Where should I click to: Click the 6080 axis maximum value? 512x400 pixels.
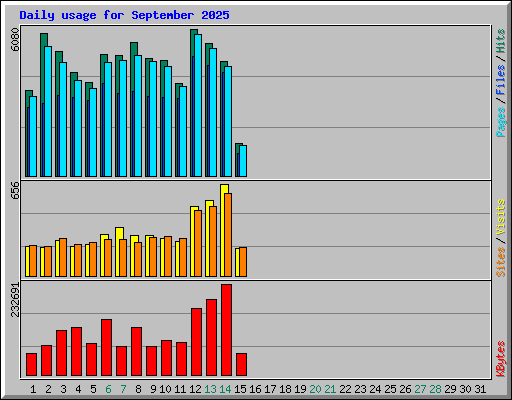click(x=15, y=40)
